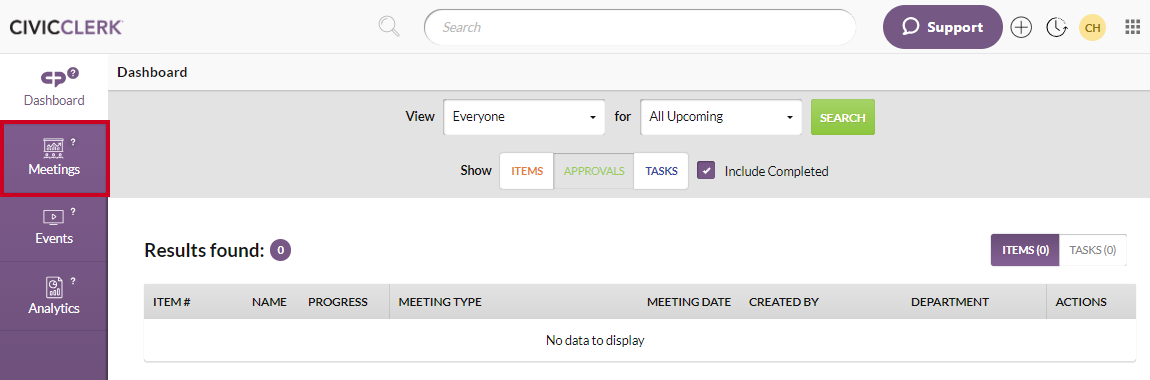Click the CivicClerk logo
Image resolution: width=1150 pixels, height=380 pixels.
pos(66,27)
